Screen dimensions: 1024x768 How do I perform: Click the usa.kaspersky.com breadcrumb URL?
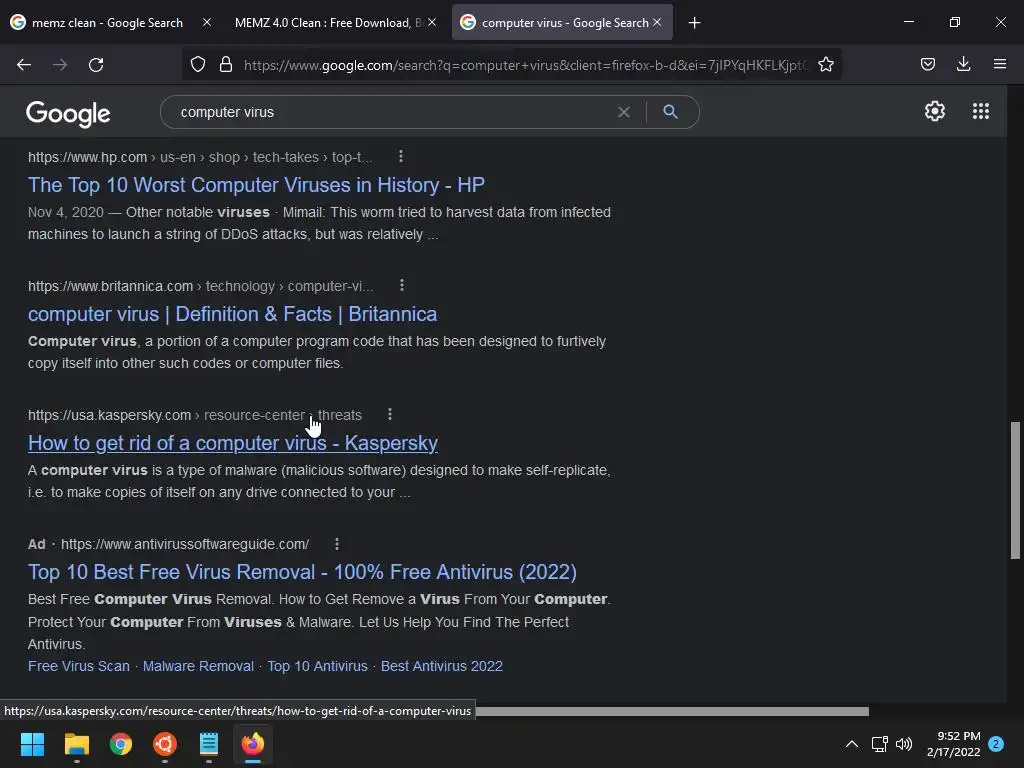pos(195,415)
